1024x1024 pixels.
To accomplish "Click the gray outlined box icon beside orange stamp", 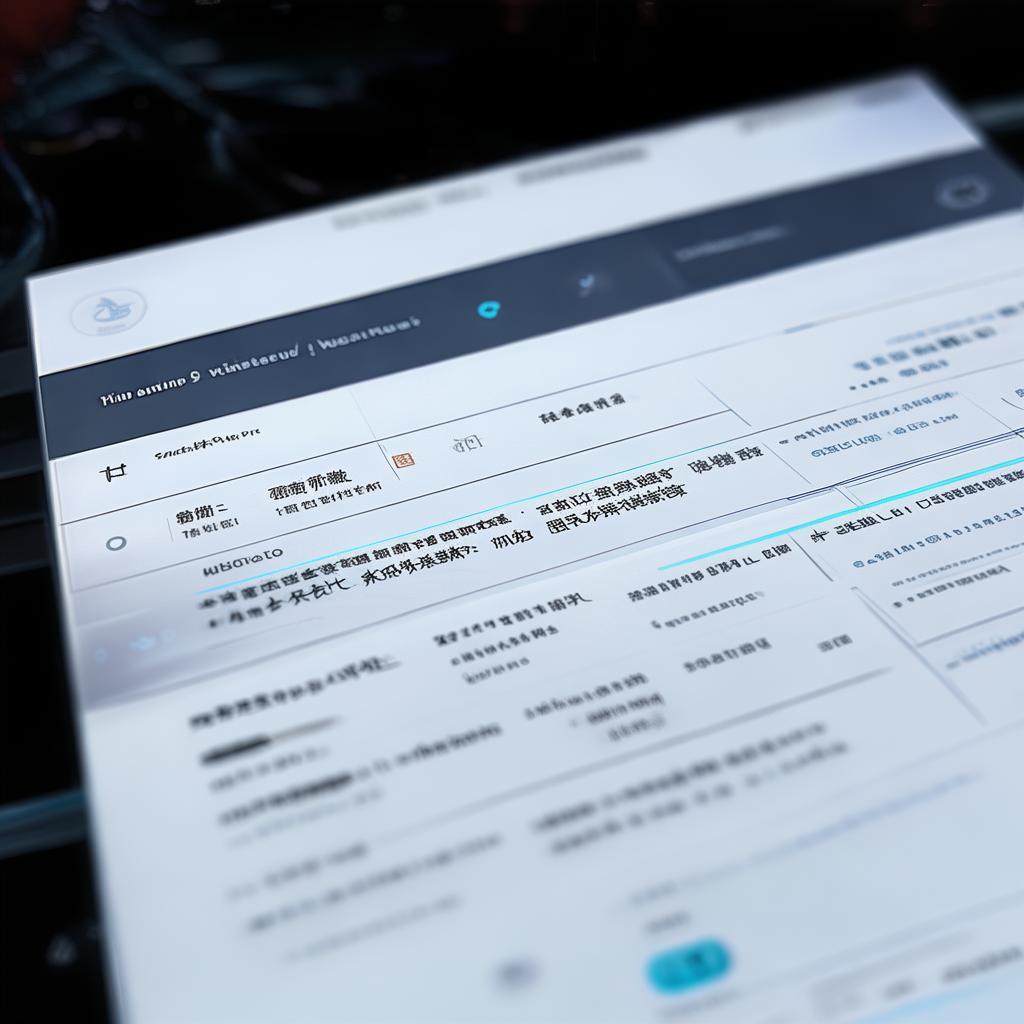I will coord(468,444).
